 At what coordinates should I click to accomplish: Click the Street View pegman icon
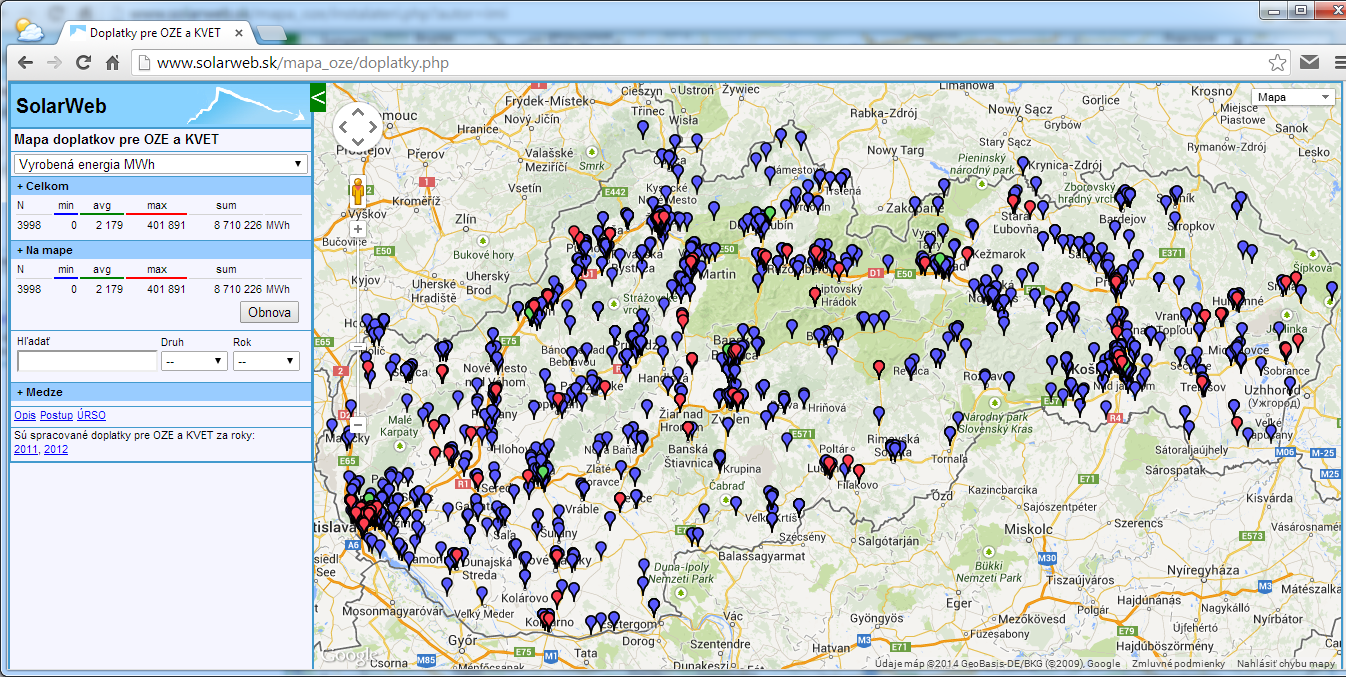pos(357,192)
